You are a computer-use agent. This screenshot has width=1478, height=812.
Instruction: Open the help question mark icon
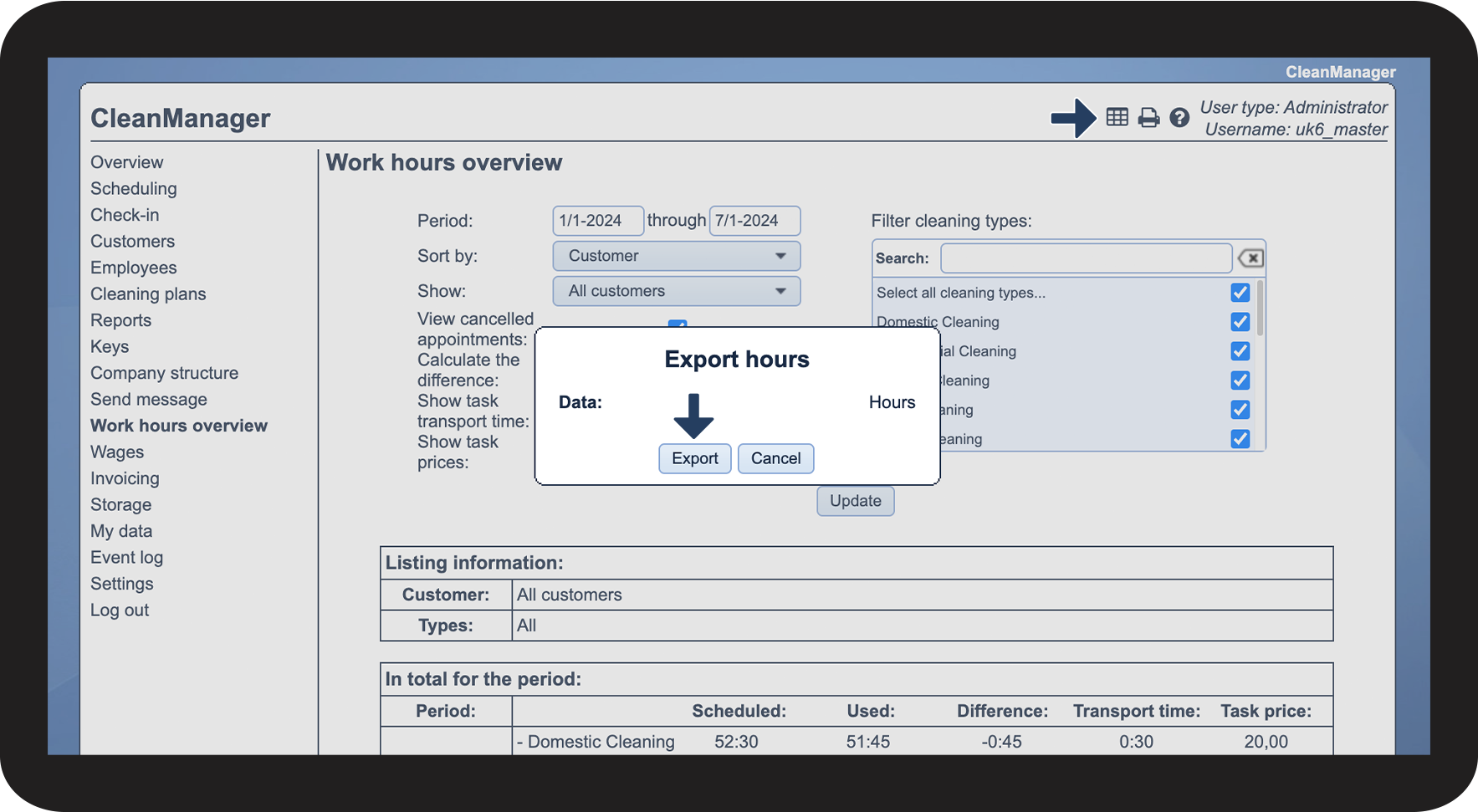[x=1179, y=118]
